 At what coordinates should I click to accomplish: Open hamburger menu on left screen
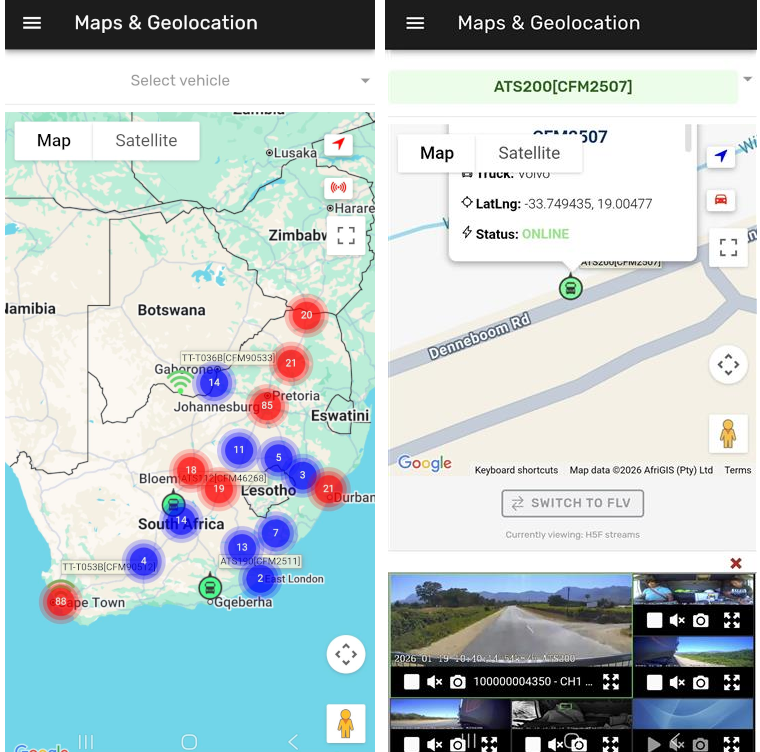pyautogui.click(x=32, y=23)
